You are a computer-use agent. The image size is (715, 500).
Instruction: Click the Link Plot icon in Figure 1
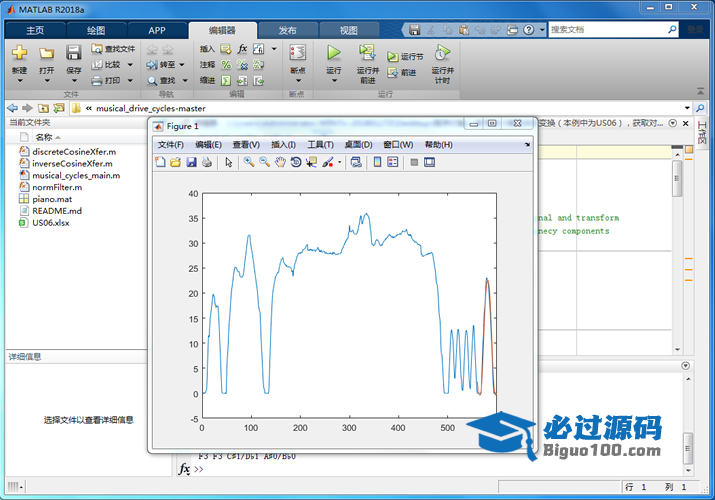pyautogui.click(x=356, y=162)
